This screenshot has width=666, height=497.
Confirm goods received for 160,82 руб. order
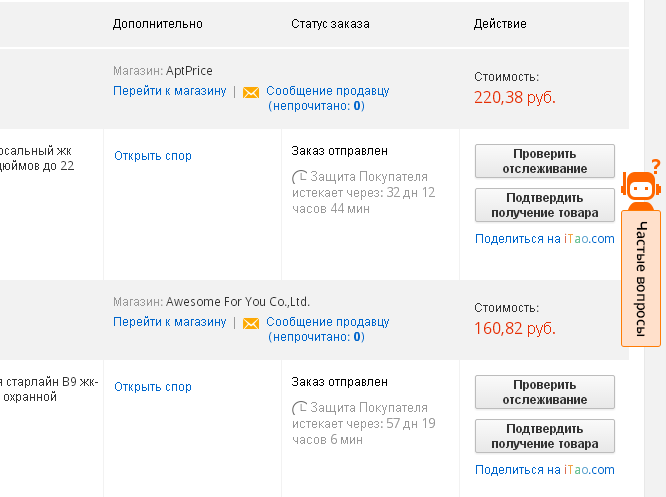pyautogui.click(x=545, y=436)
